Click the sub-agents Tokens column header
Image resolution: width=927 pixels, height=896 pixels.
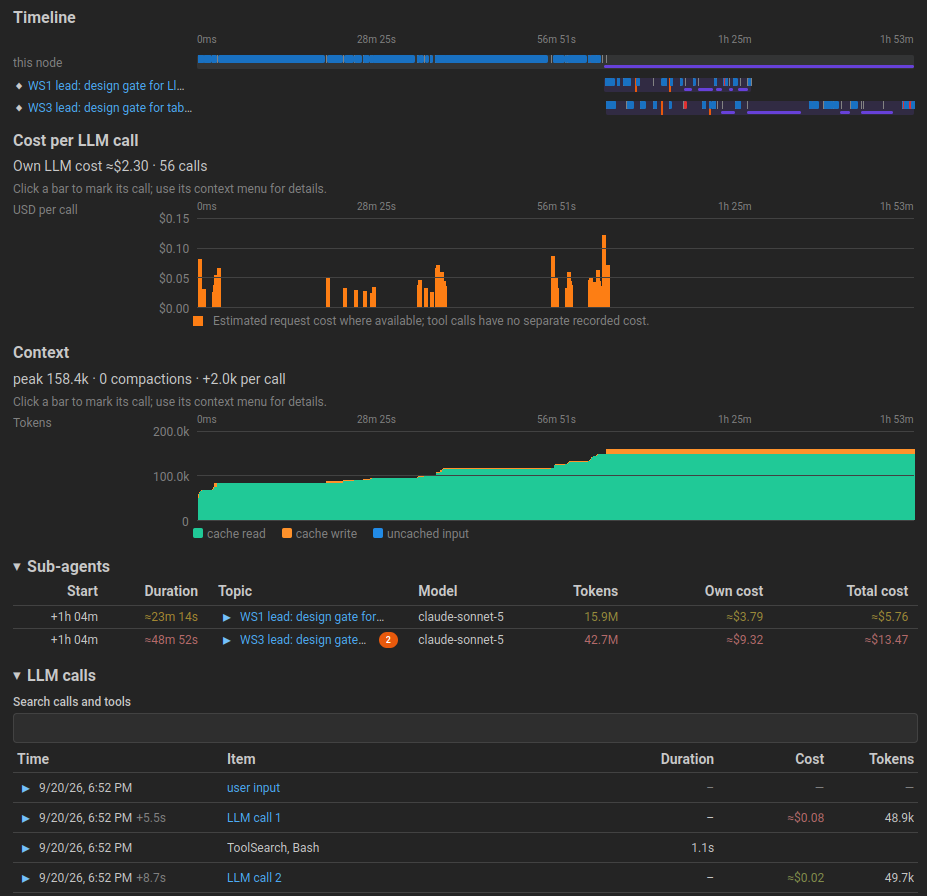595,591
